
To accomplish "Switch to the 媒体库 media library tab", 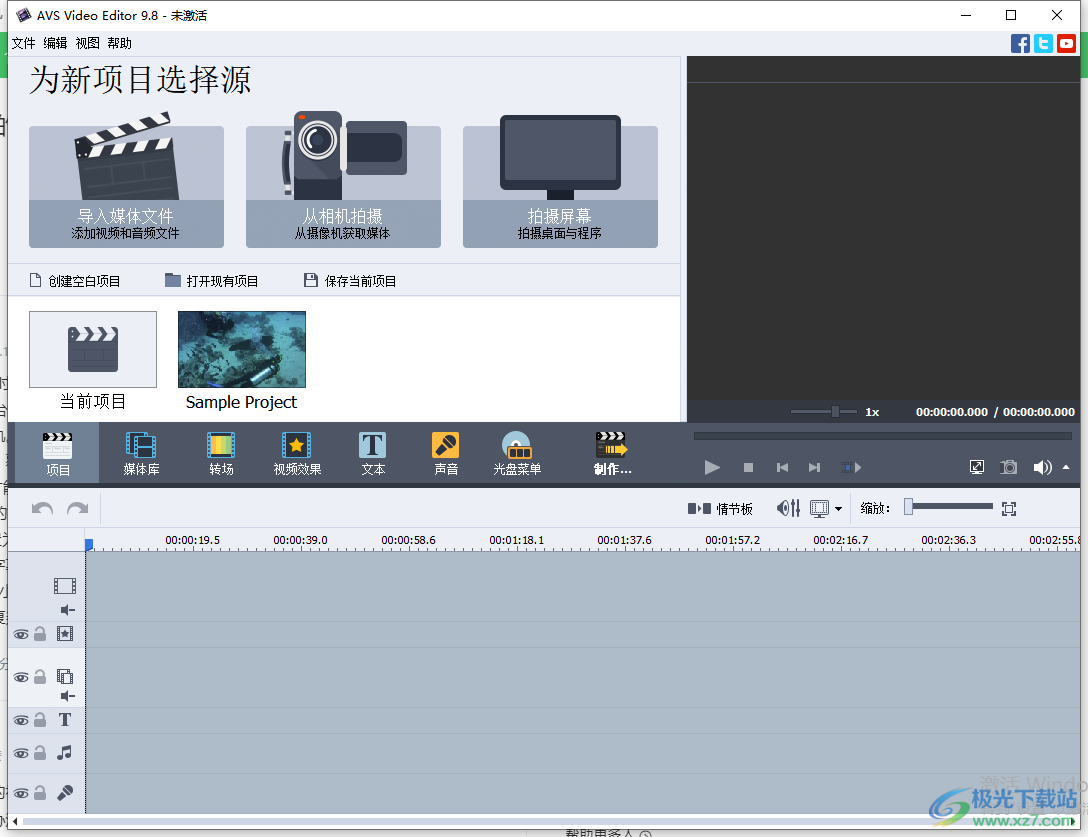I will click(x=141, y=453).
